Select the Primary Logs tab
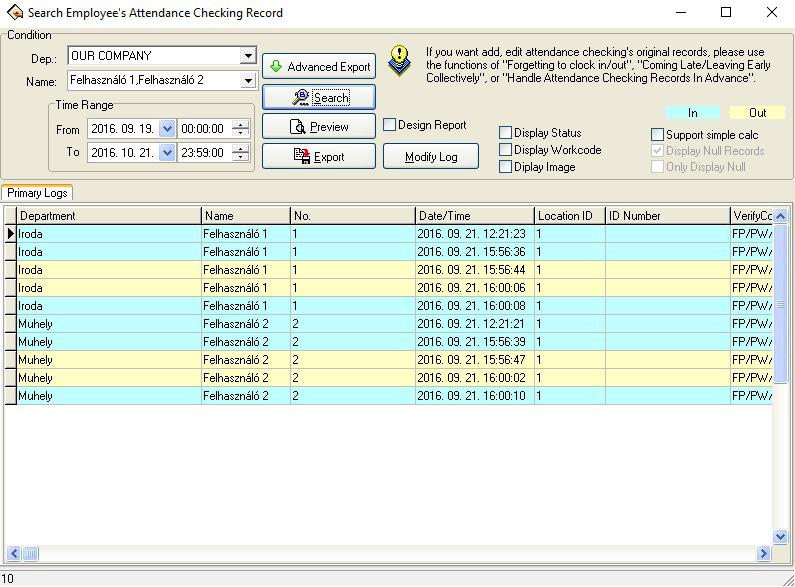Image resolution: width=795 pixels, height=587 pixels. 37,193
